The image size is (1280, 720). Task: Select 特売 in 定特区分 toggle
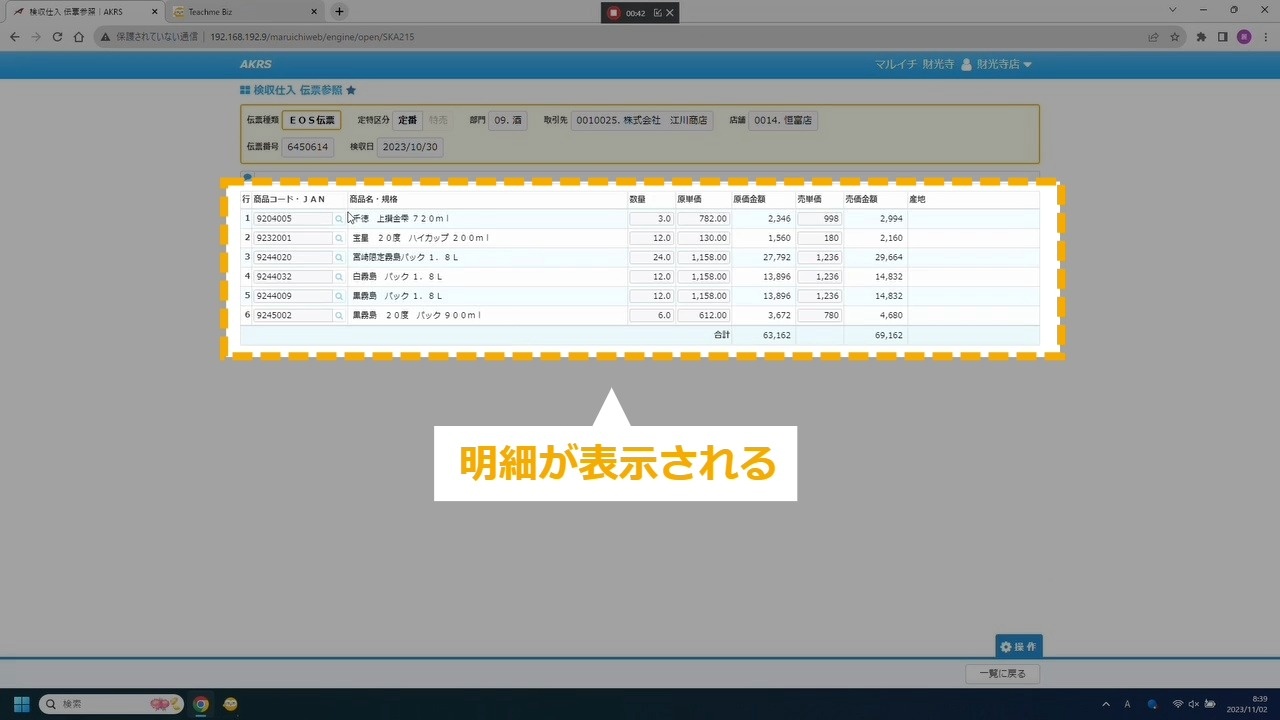click(438, 120)
